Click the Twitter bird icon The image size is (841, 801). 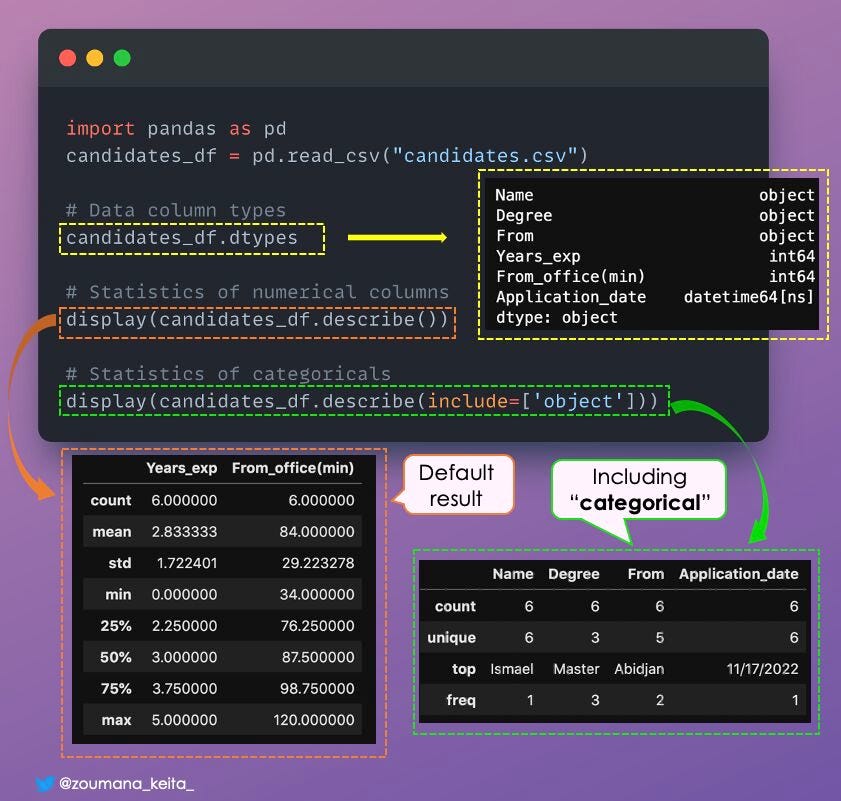45,784
